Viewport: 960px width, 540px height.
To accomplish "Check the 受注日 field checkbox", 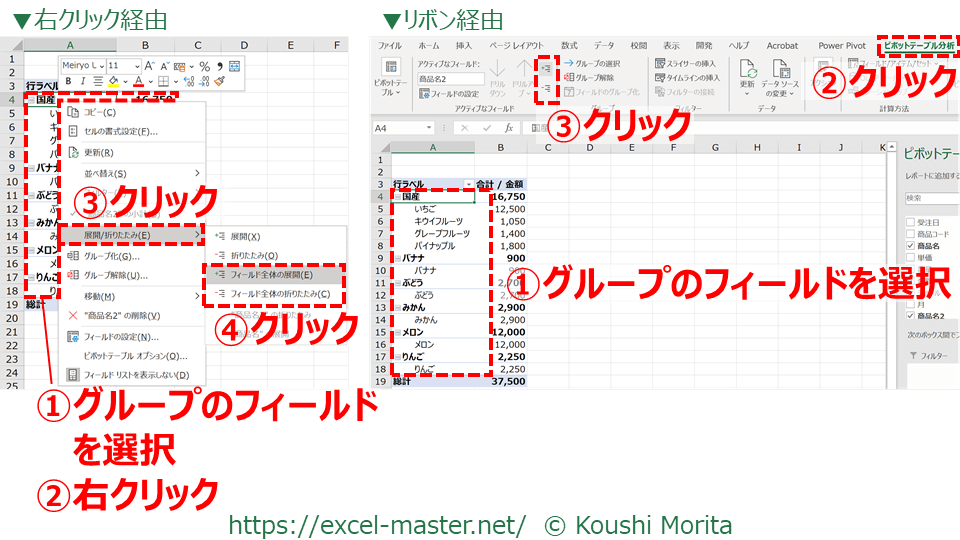I will 908,222.
